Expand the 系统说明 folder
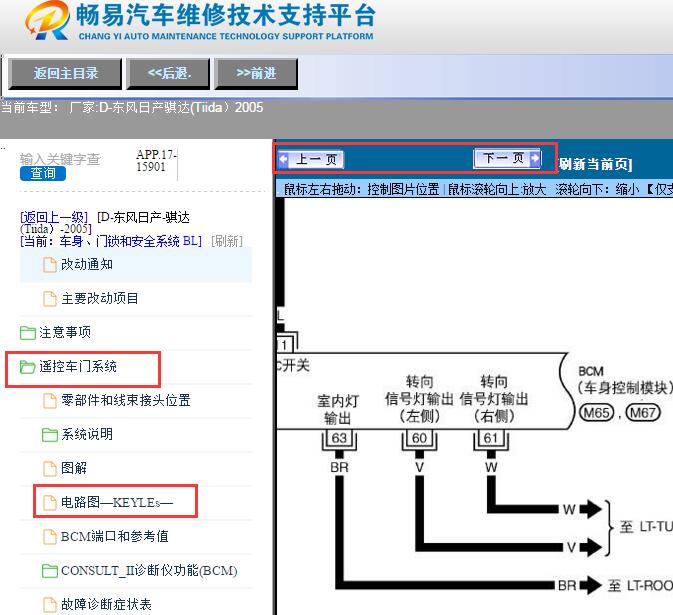This screenshot has width=673, height=615. point(87,434)
